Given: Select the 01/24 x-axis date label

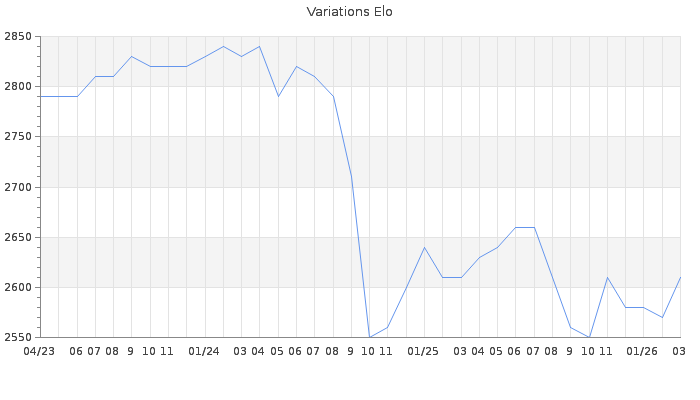Looking at the screenshot, I should (x=204, y=351).
